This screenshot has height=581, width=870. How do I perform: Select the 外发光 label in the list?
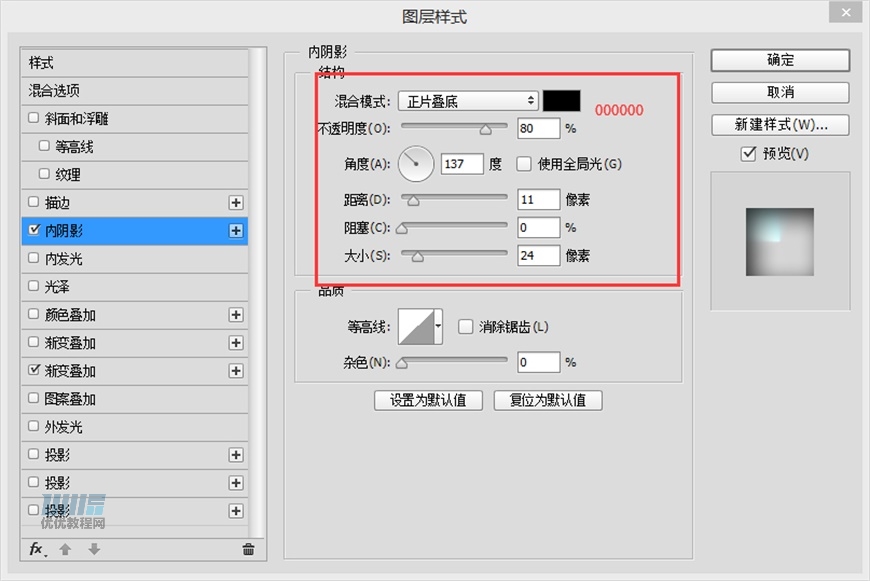64,427
